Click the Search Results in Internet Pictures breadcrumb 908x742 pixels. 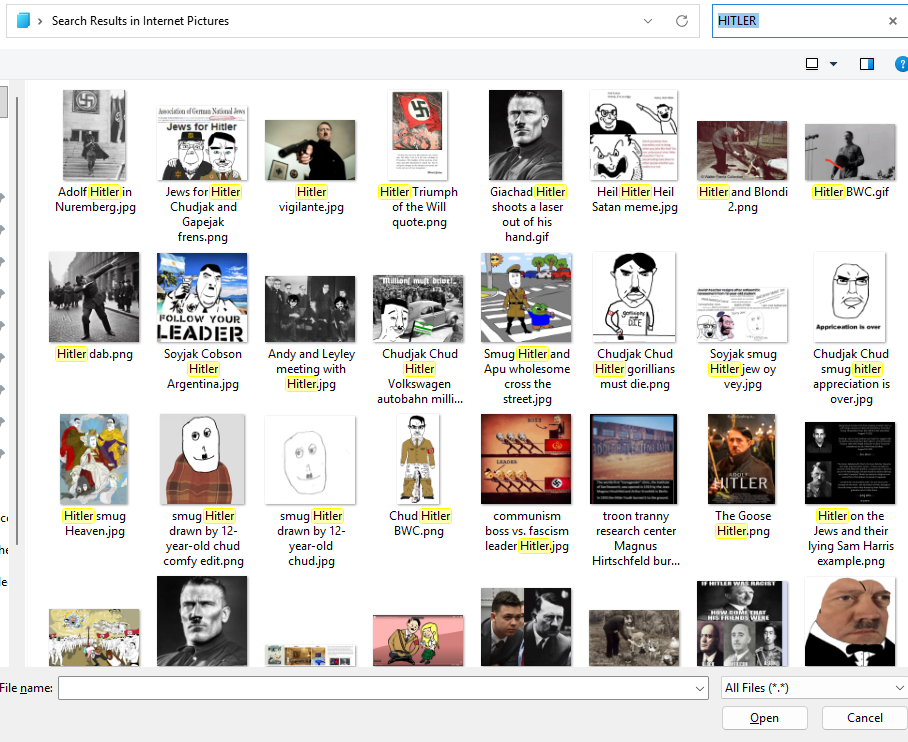click(x=140, y=21)
